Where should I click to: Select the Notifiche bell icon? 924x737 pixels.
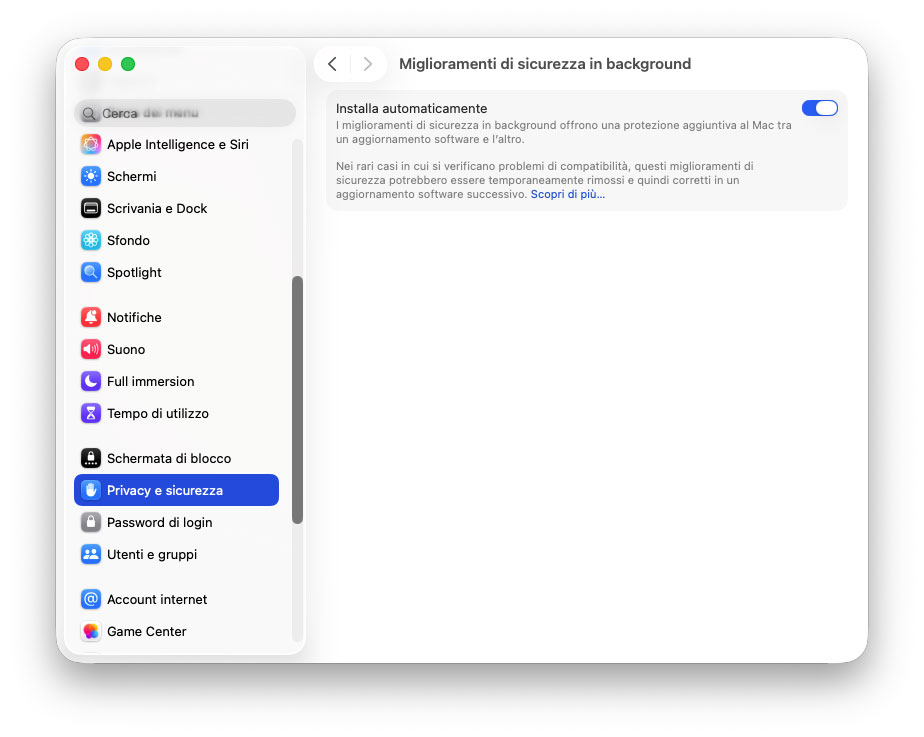tap(138, 317)
